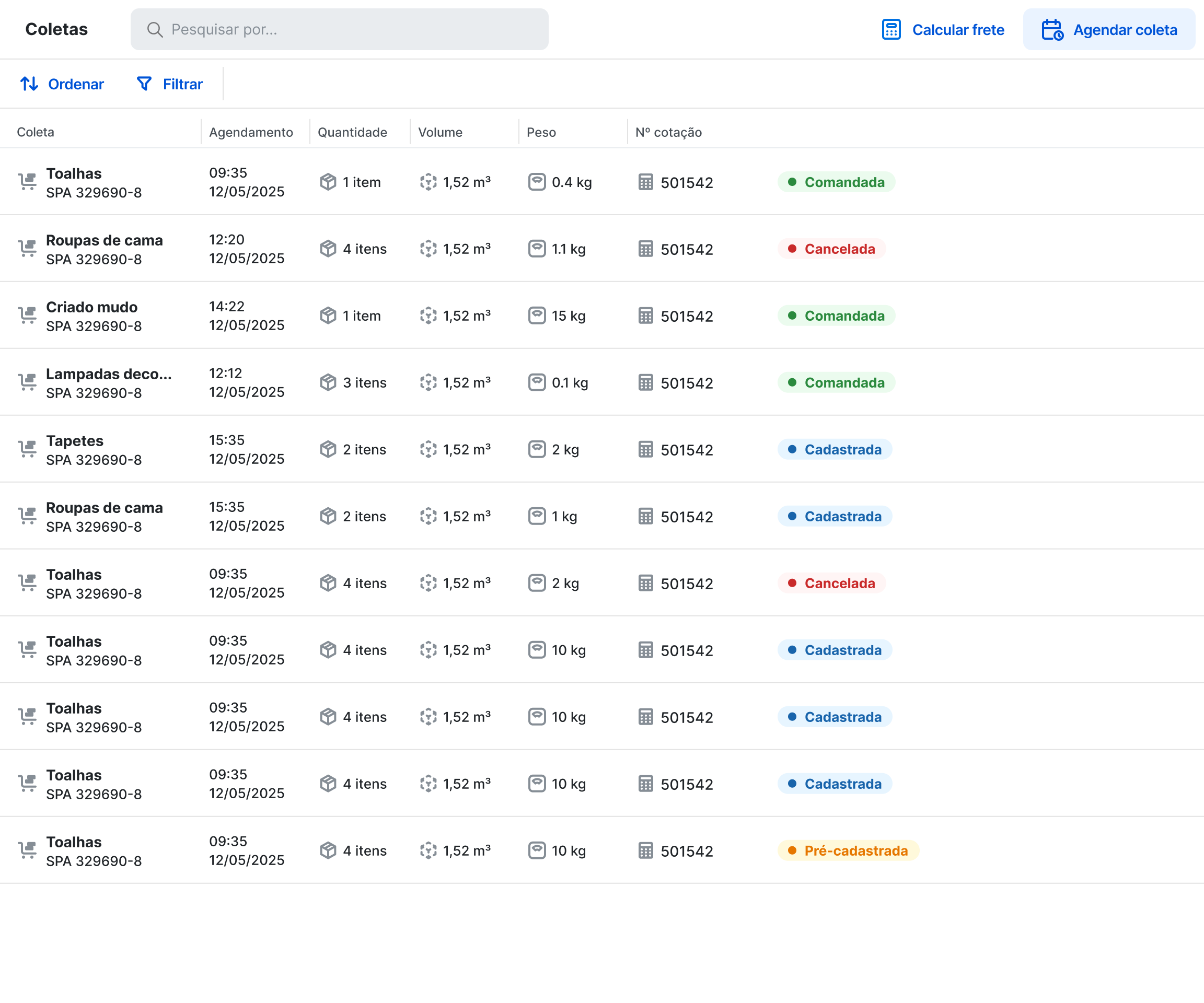Sort by the Agendamento column header
The width and height of the screenshot is (1204, 1003).
250,132
